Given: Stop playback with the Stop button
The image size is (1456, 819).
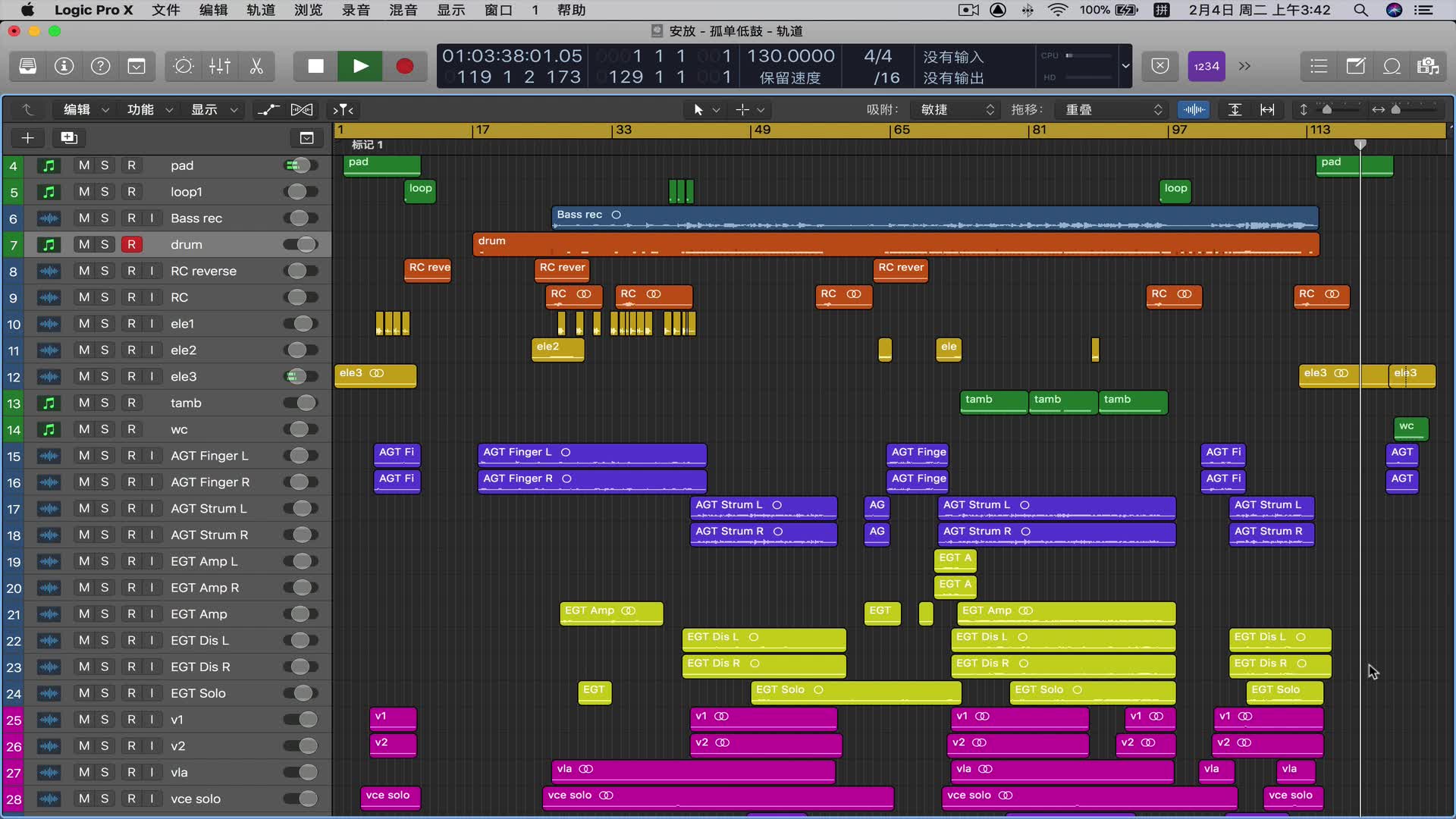Looking at the screenshot, I should point(315,66).
